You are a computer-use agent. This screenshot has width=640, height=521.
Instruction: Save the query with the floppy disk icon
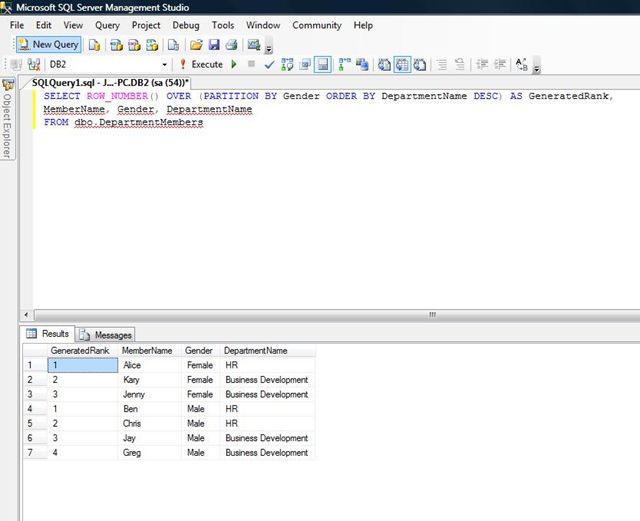coord(213,45)
